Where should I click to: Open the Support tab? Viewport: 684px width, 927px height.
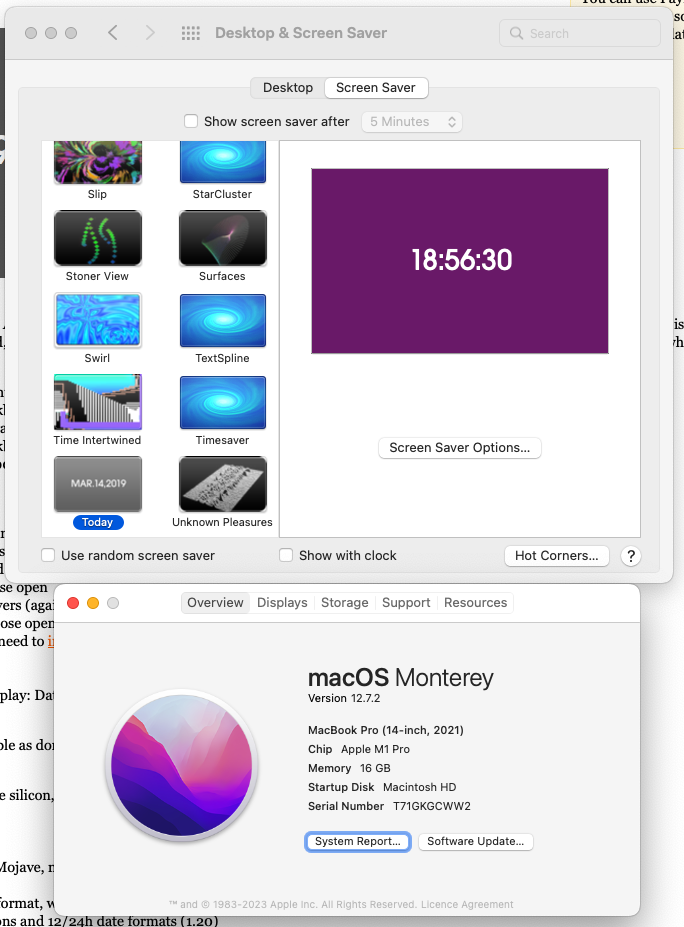pyautogui.click(x=406, y=602)
